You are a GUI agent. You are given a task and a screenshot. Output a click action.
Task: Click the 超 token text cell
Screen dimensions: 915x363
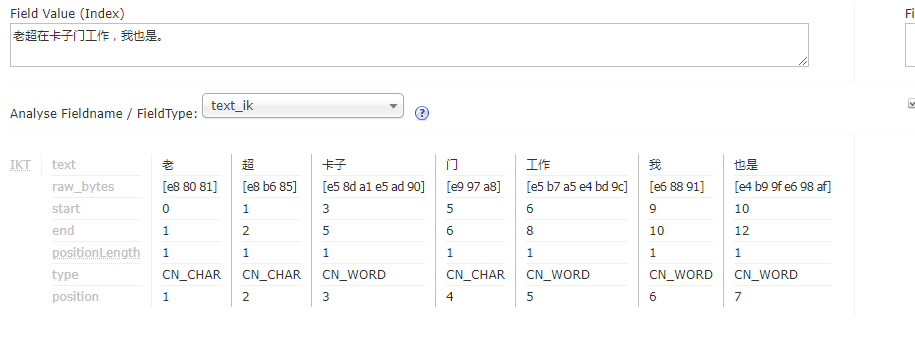click(248, 165)
